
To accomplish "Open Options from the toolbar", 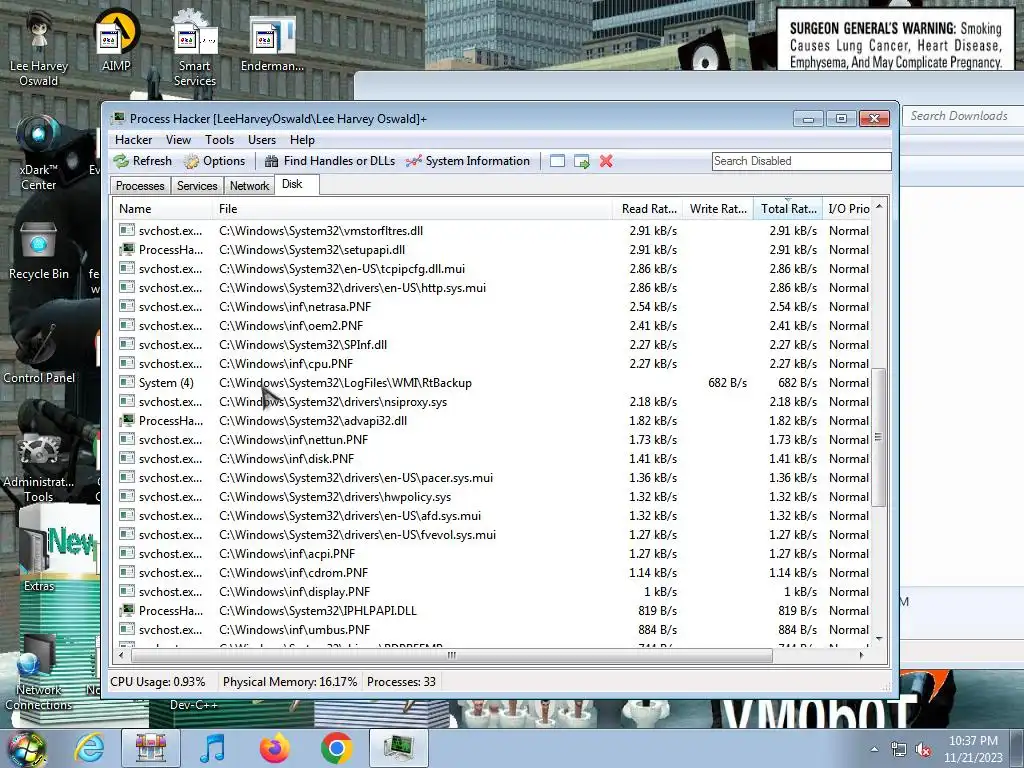I will click(214, 161).
